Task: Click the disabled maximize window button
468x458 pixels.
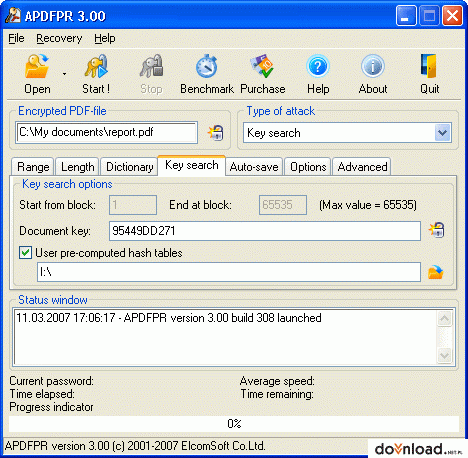Action: 429,15
